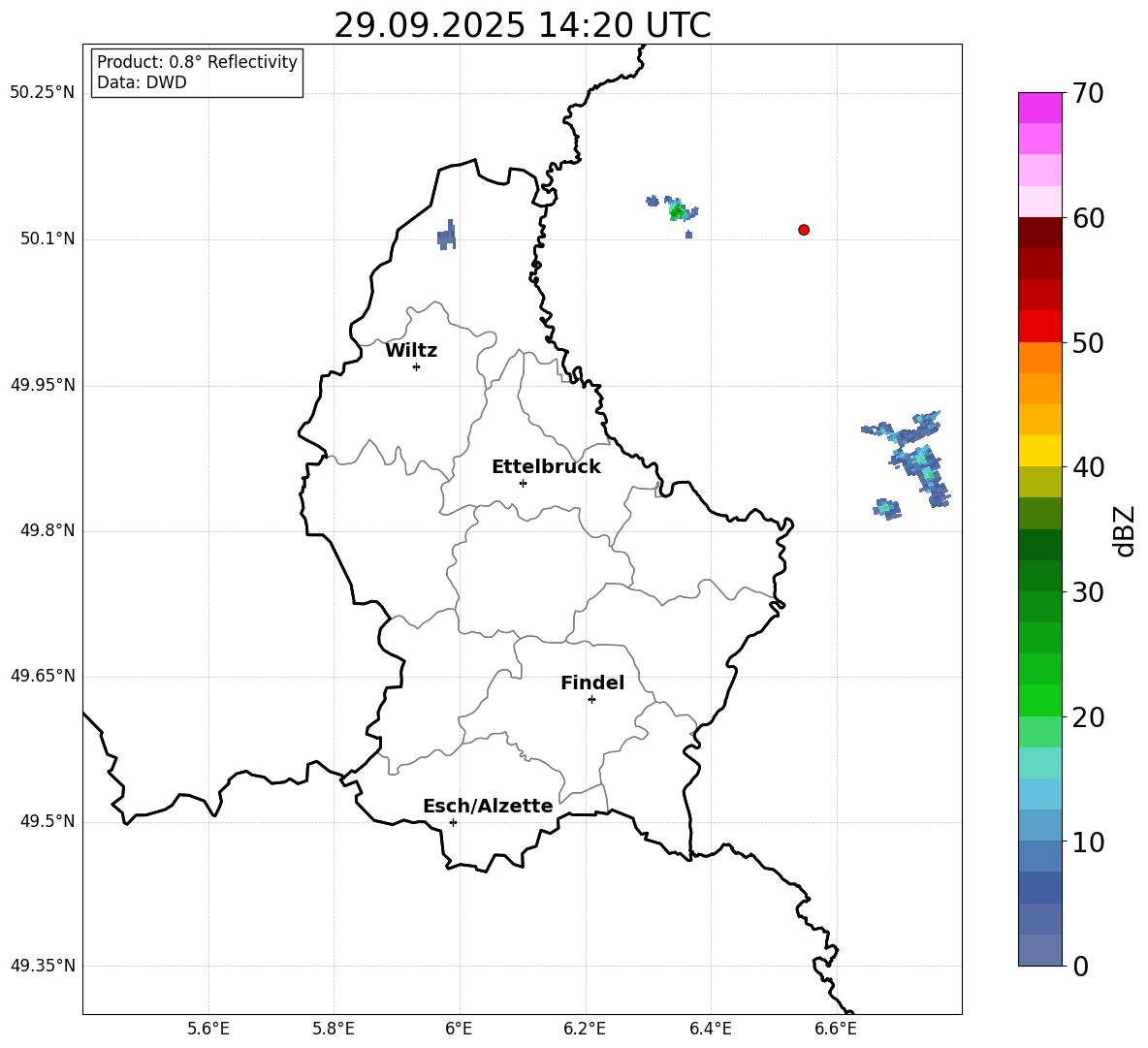Click the red dot marker on the map
This screenshot has height=1048, width=1148.
pos(804,230)
